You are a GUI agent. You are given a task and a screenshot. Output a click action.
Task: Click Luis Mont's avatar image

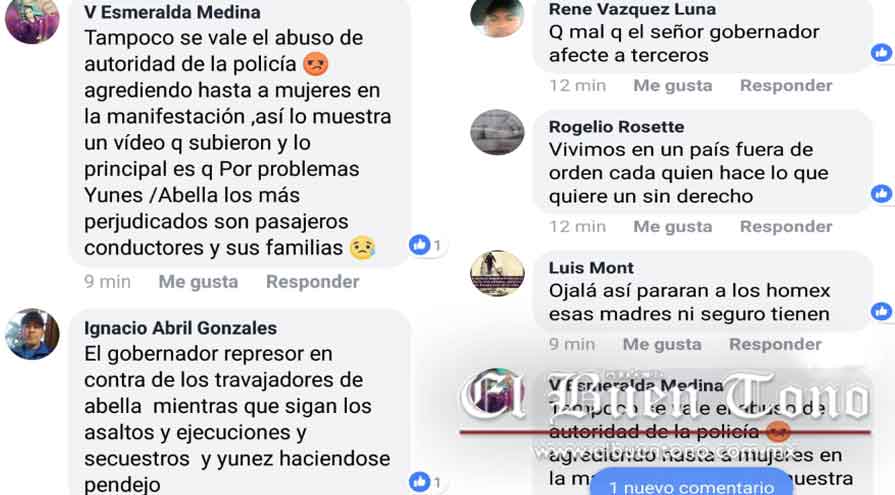[497, 273]
